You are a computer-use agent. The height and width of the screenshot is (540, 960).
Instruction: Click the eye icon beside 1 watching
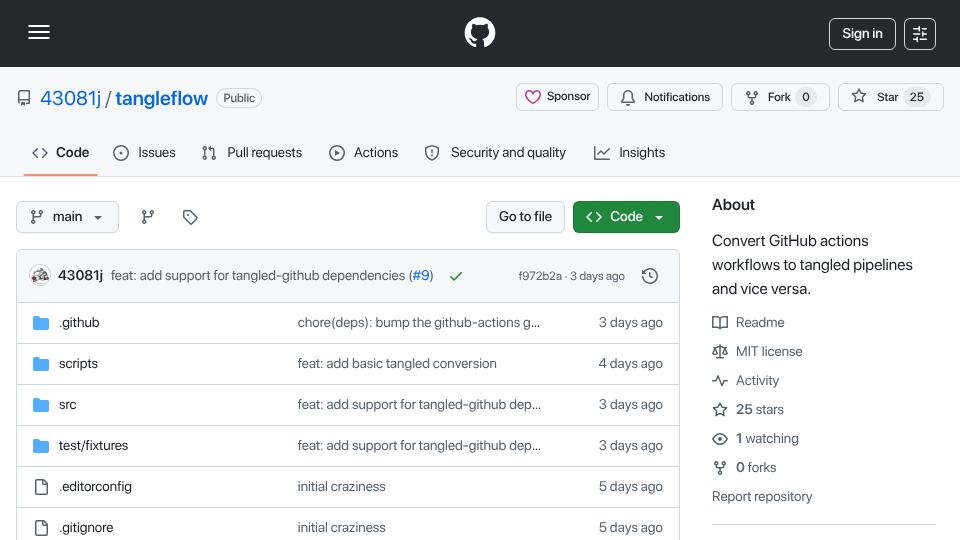click(x=720, y=439)
